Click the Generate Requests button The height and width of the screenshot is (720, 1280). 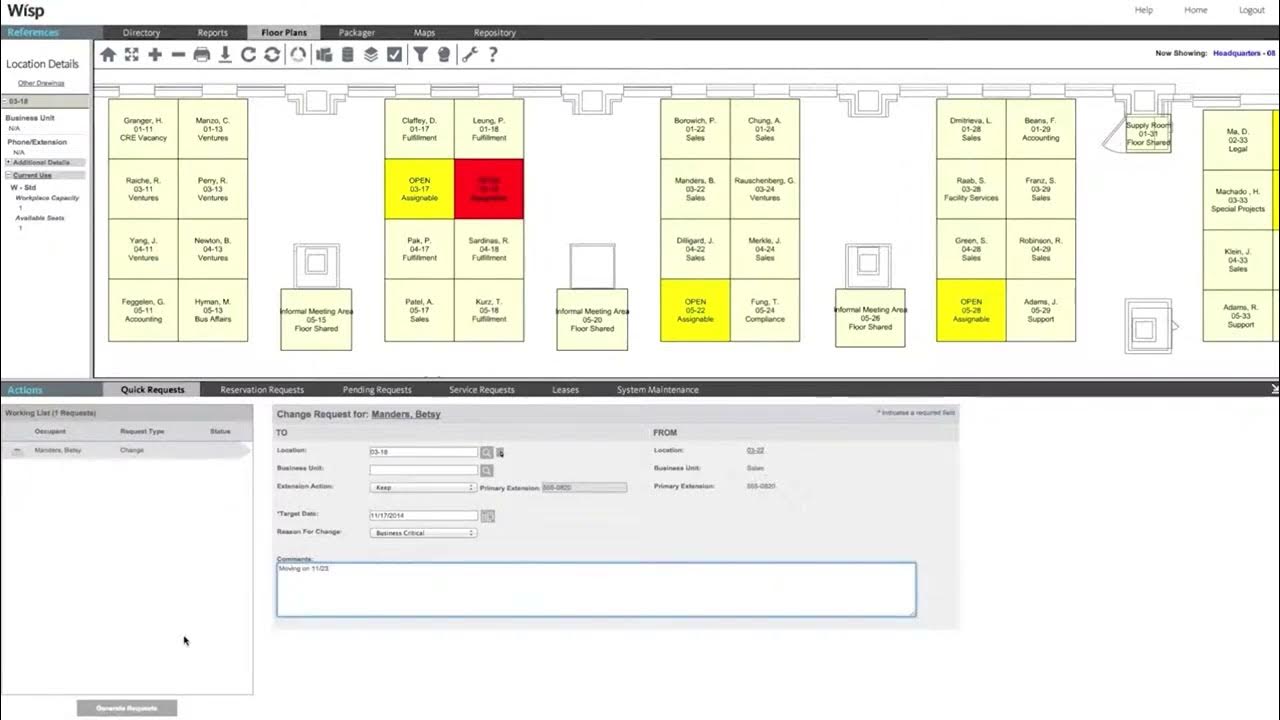coord(127,708)
